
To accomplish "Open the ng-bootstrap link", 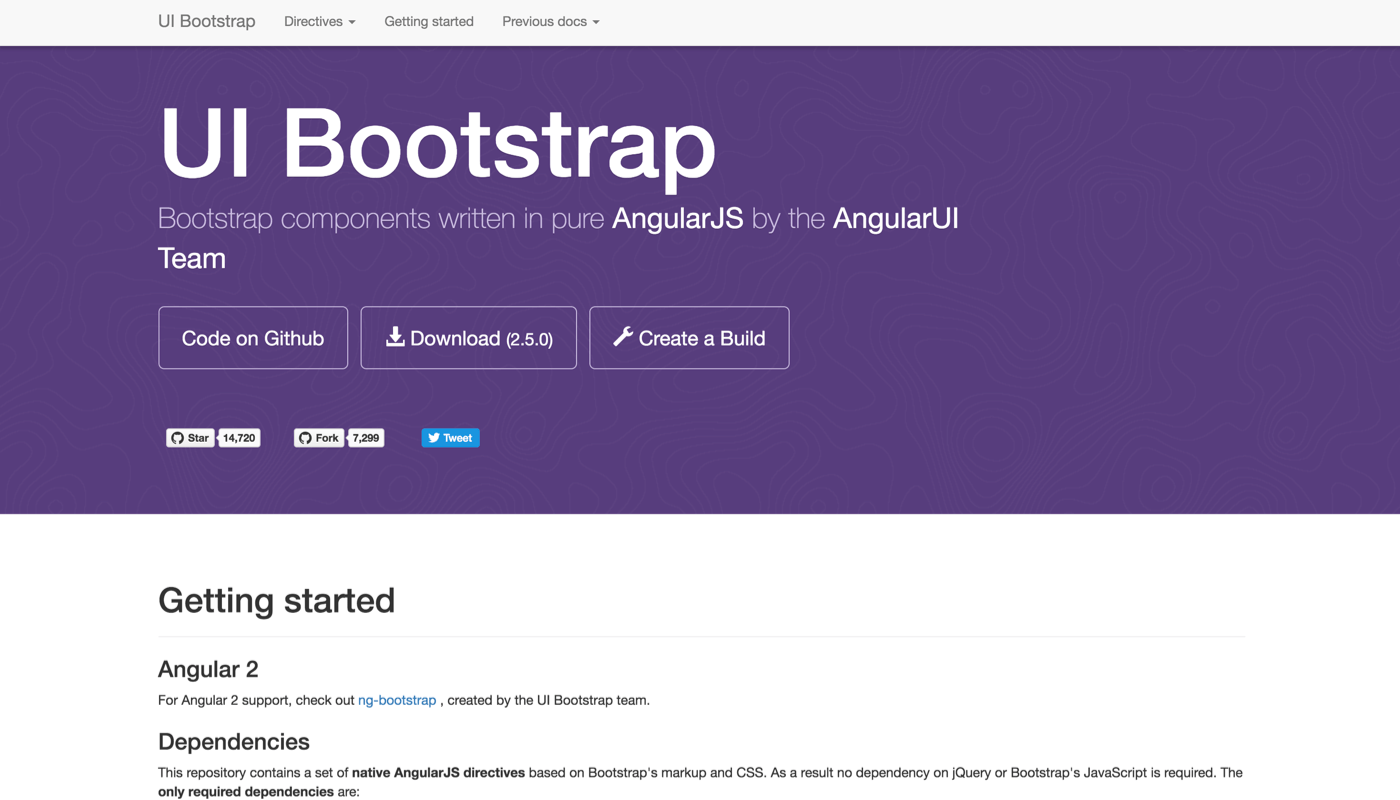I will coord(397,700).
